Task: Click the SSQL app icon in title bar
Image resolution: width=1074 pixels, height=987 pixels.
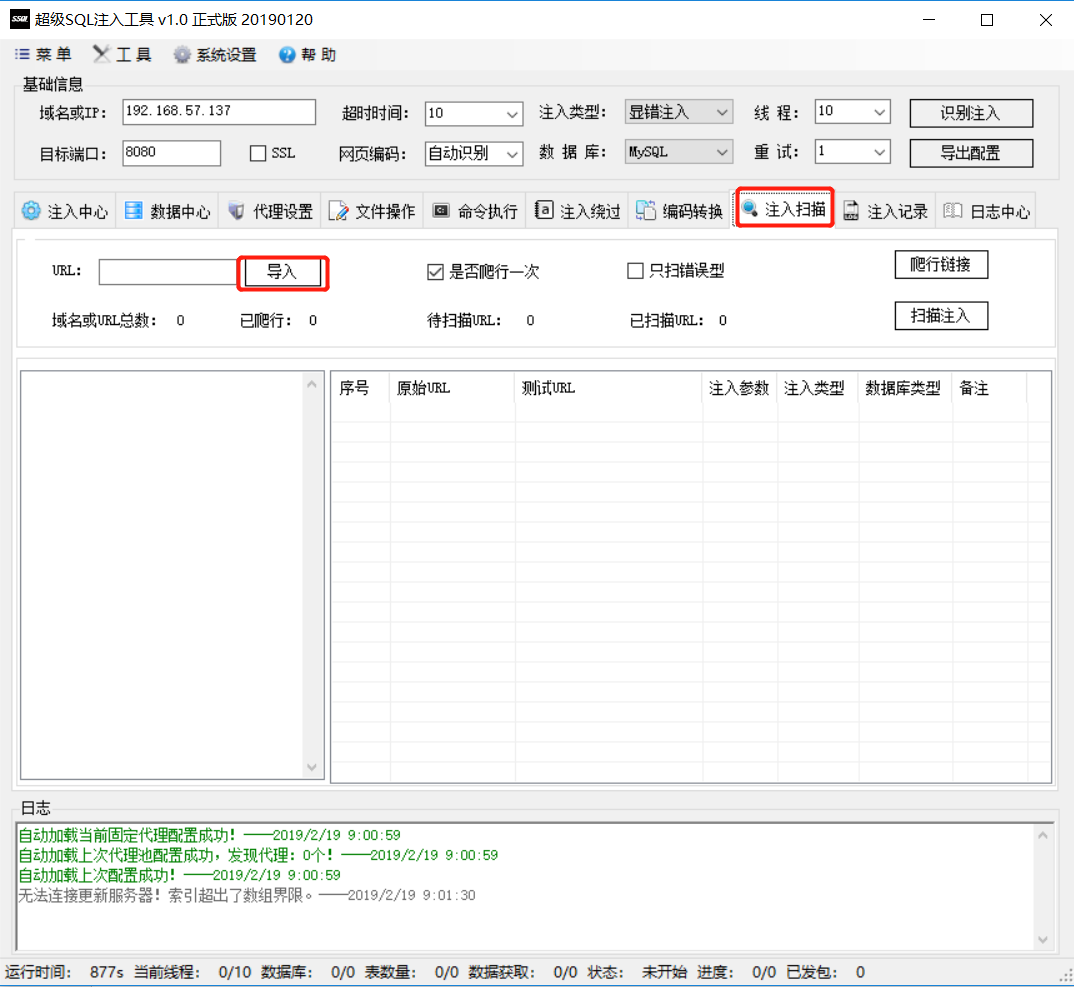Action: click(20, 19)
